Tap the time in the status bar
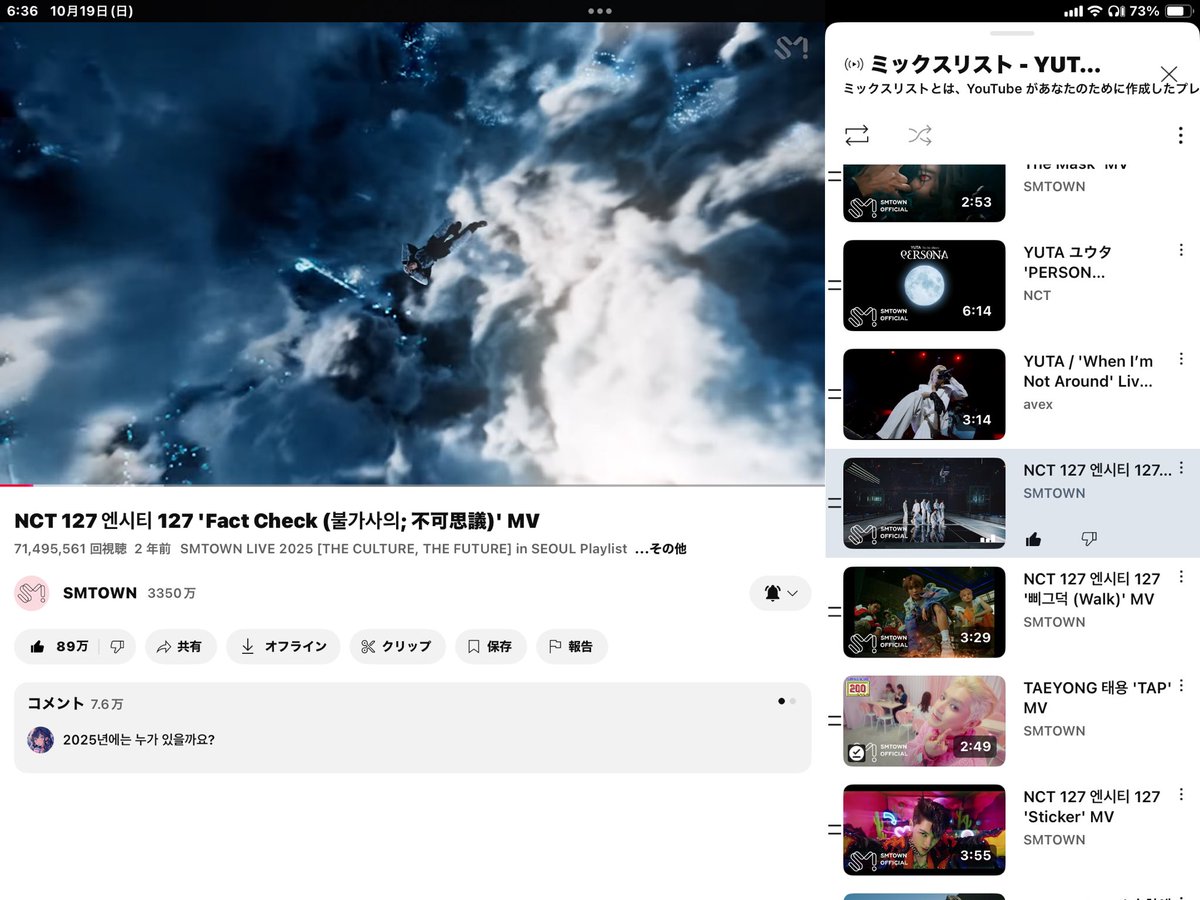1200x900 pixels. [22, 11]
